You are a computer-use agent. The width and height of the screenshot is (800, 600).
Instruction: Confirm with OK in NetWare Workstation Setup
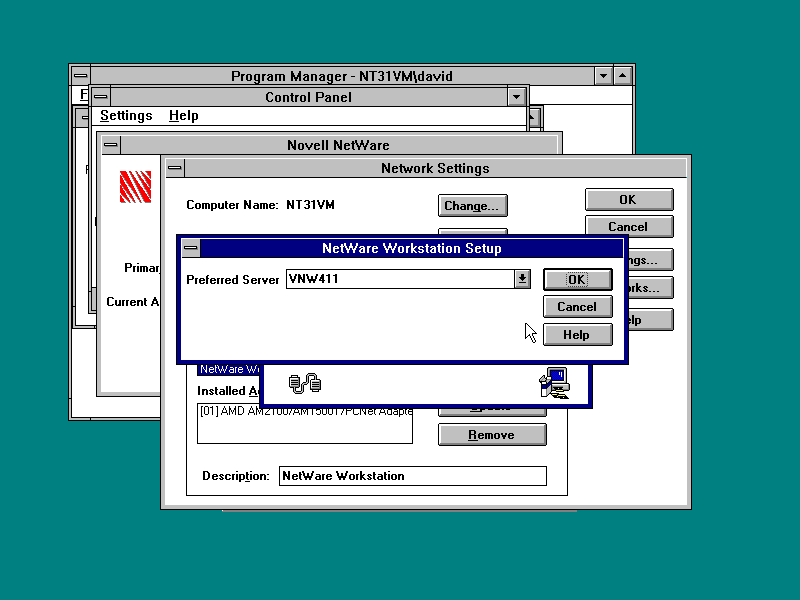578,280
